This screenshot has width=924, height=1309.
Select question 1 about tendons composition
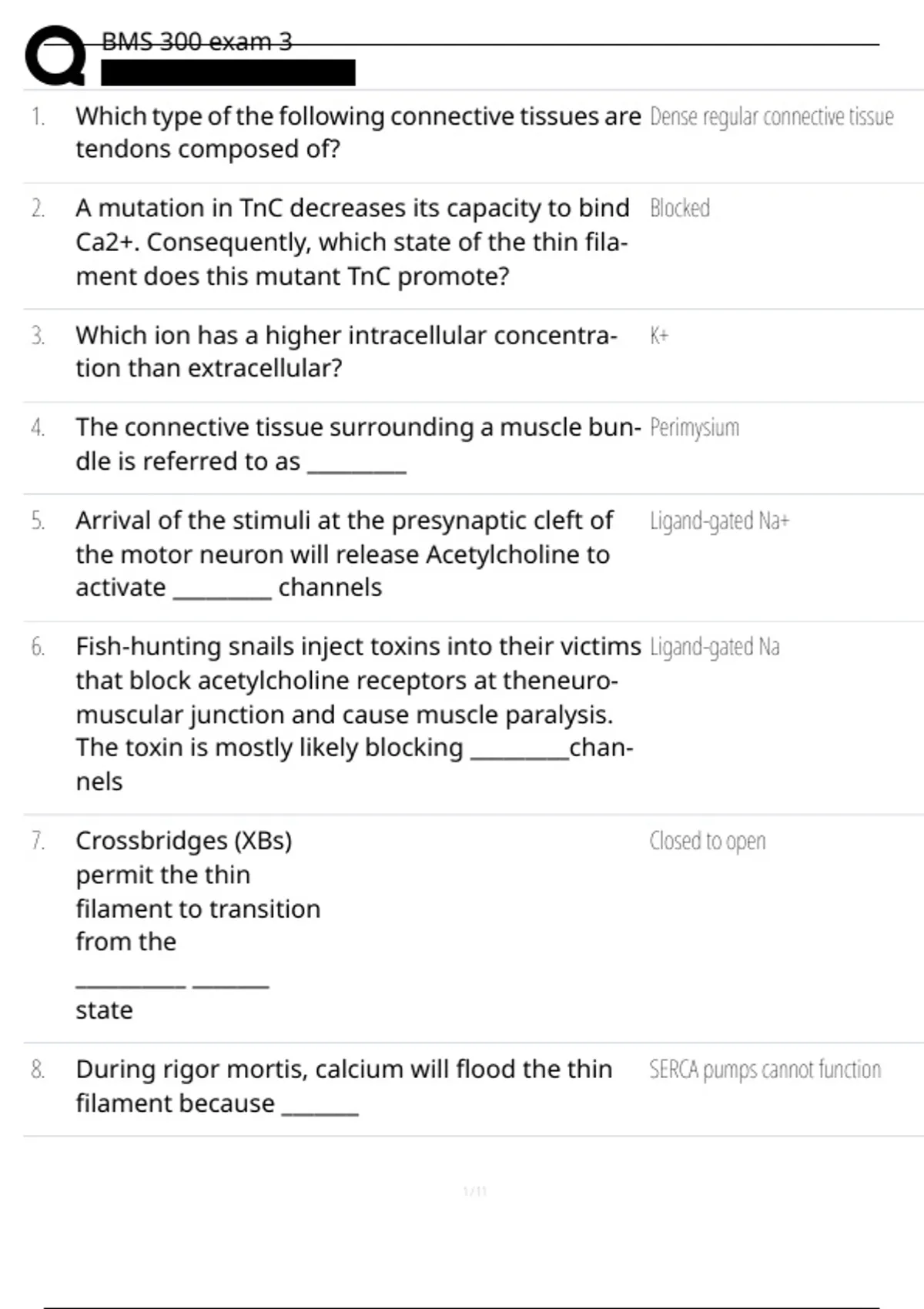click(358, 132)
